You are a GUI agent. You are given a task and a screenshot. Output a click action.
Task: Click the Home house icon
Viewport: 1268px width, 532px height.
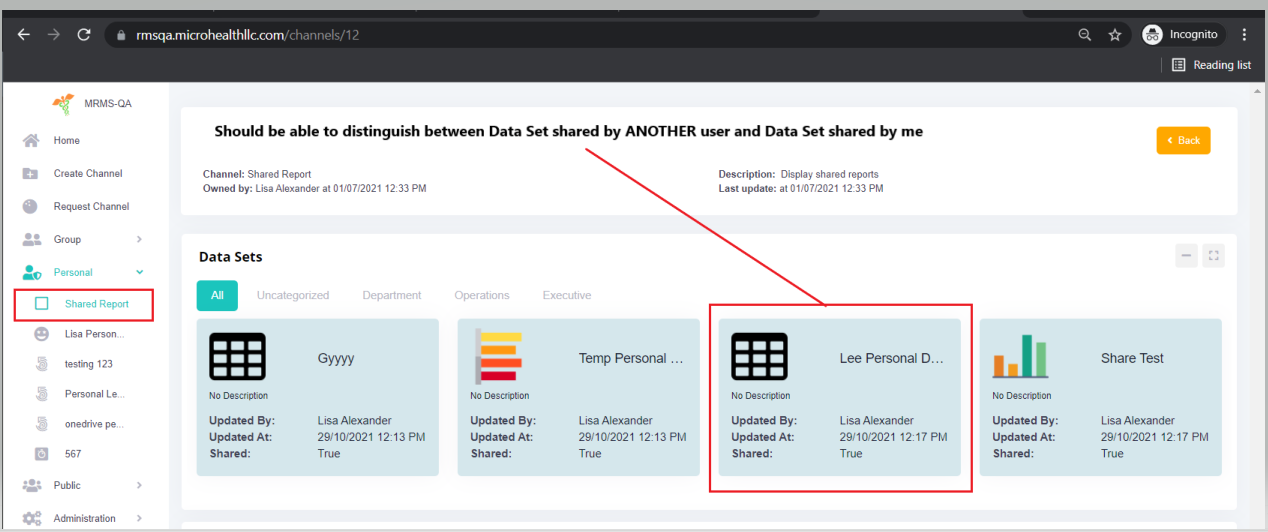[x=31, y=140]
